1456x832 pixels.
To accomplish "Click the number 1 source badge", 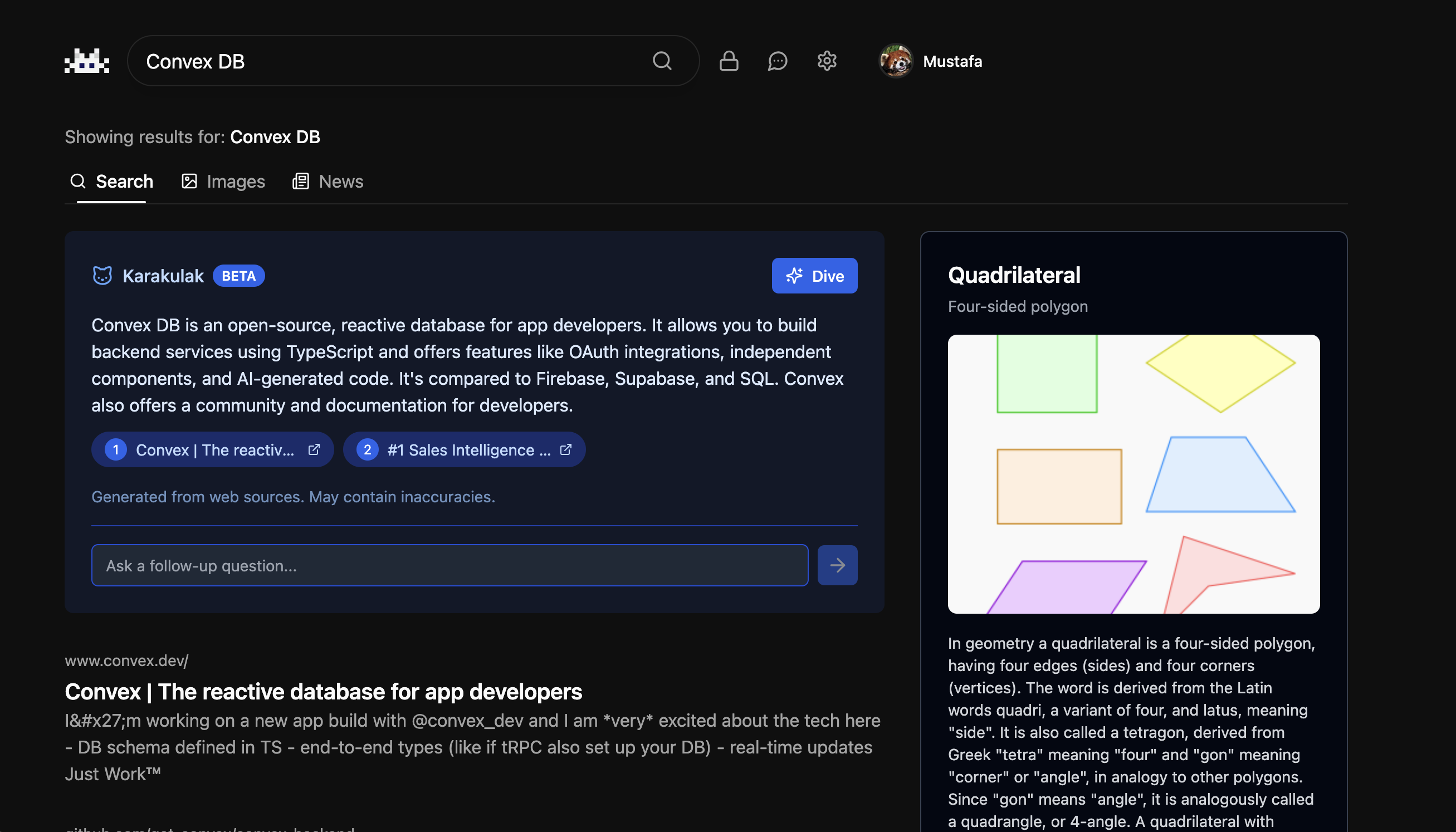I will 116,450.
